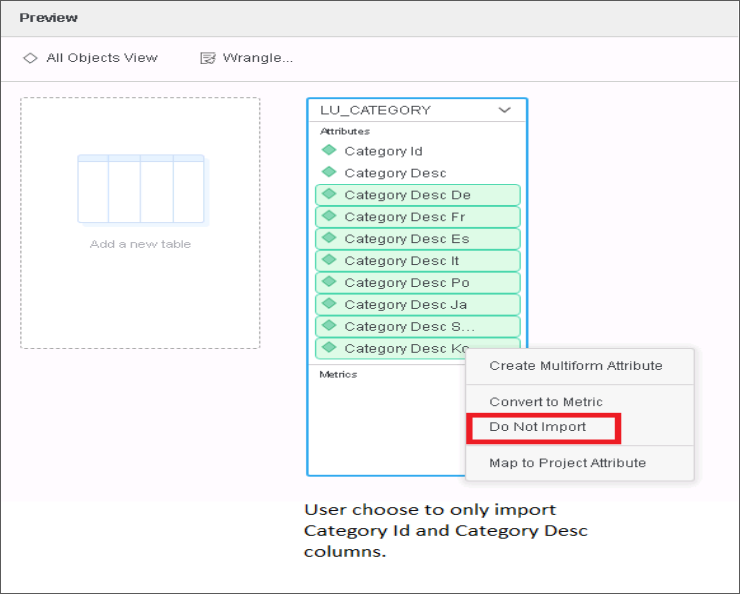The height and width of the screenshot is (594, 740).
Task: Select the Category Desc Po row
Action: tap(418, 283)
